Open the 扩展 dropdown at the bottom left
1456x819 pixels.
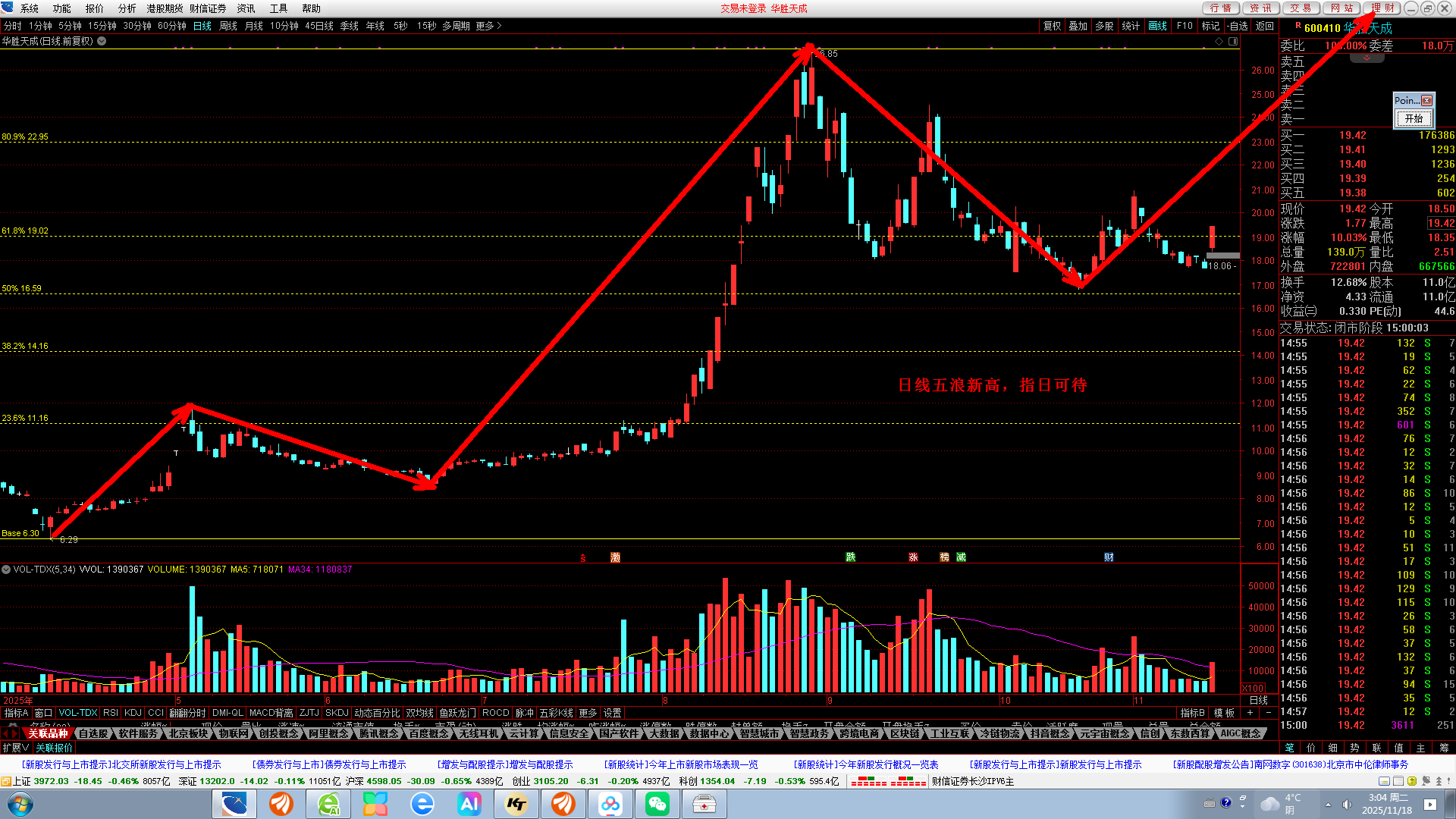15,748
